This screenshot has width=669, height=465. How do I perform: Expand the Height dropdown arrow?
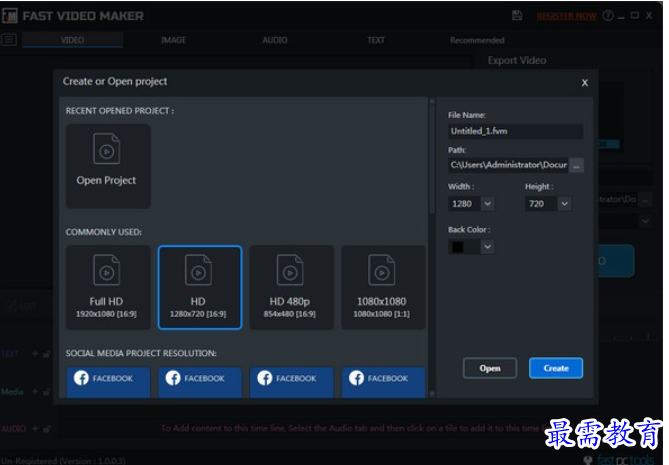point(564,203)
